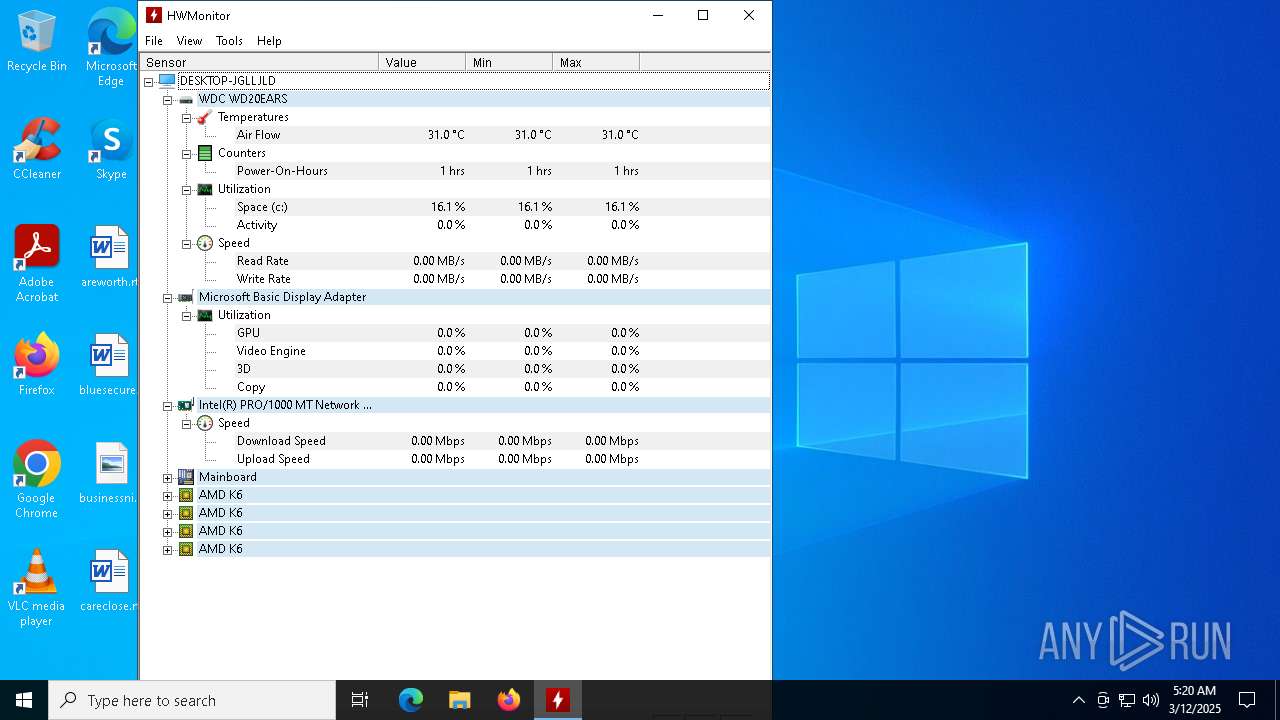Image resolution: width=1280 pixels, height=720 pixels.
Task: Show hidden icons in the system tray
Action: [x=1078, y=700]
